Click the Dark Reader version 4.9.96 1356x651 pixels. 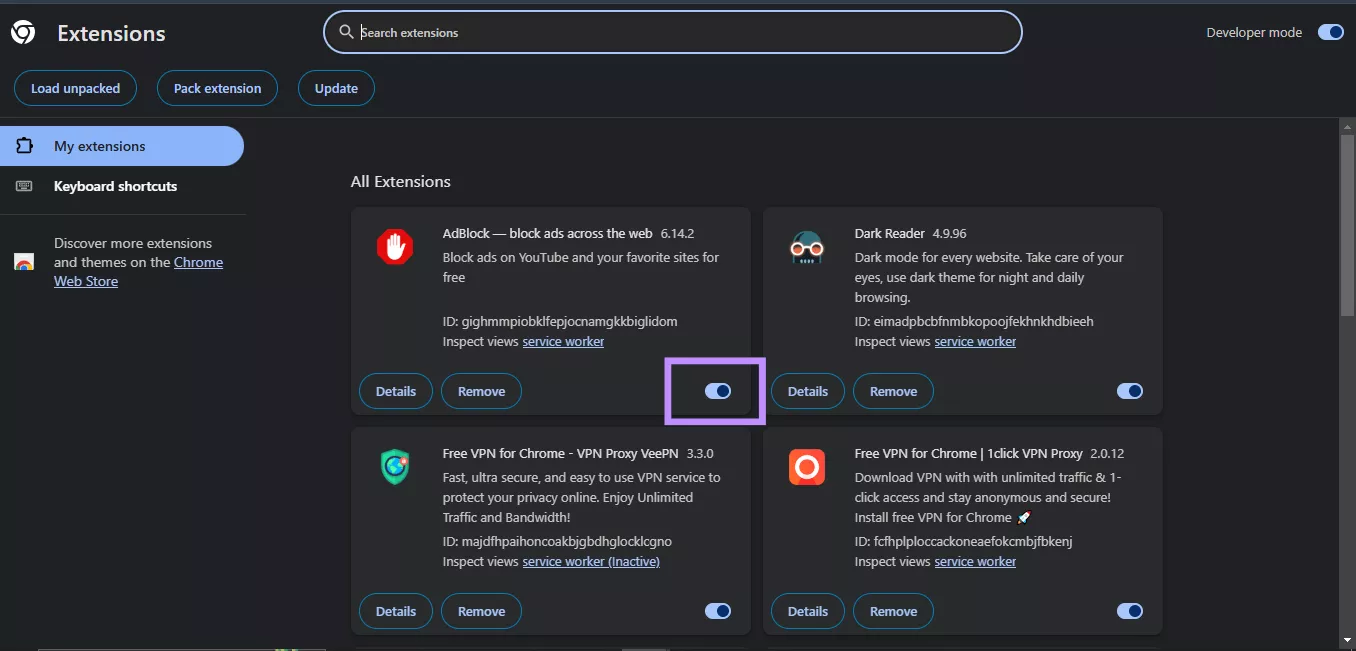[949, 233]
